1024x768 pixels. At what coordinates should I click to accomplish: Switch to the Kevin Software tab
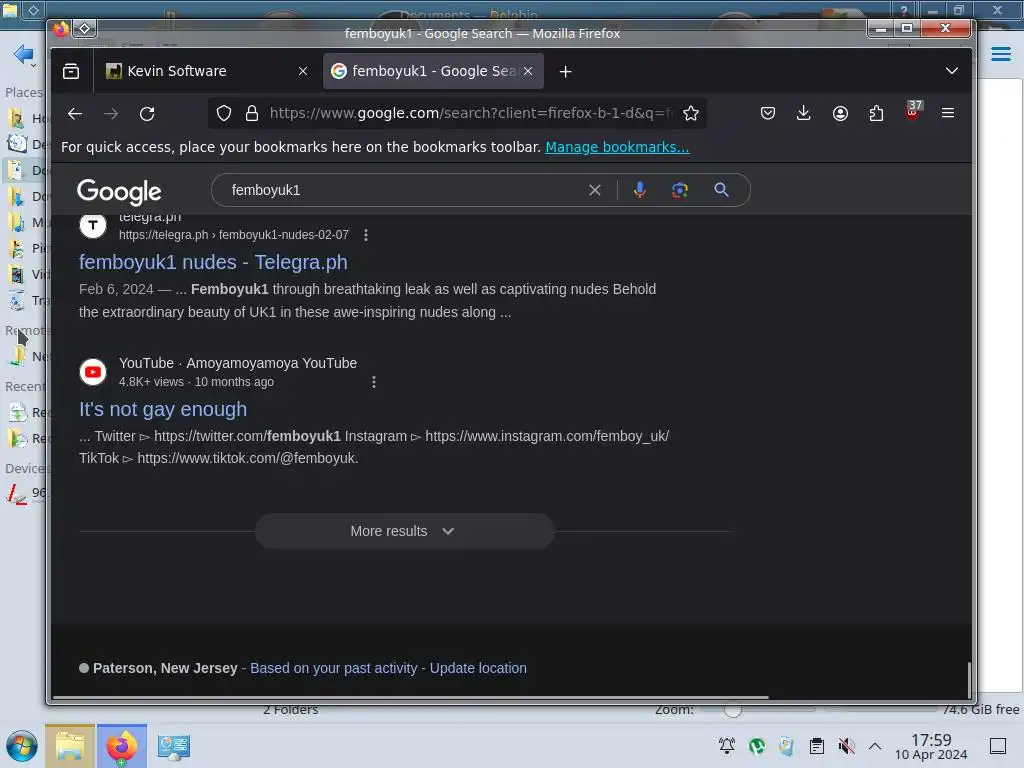(198, 71)
